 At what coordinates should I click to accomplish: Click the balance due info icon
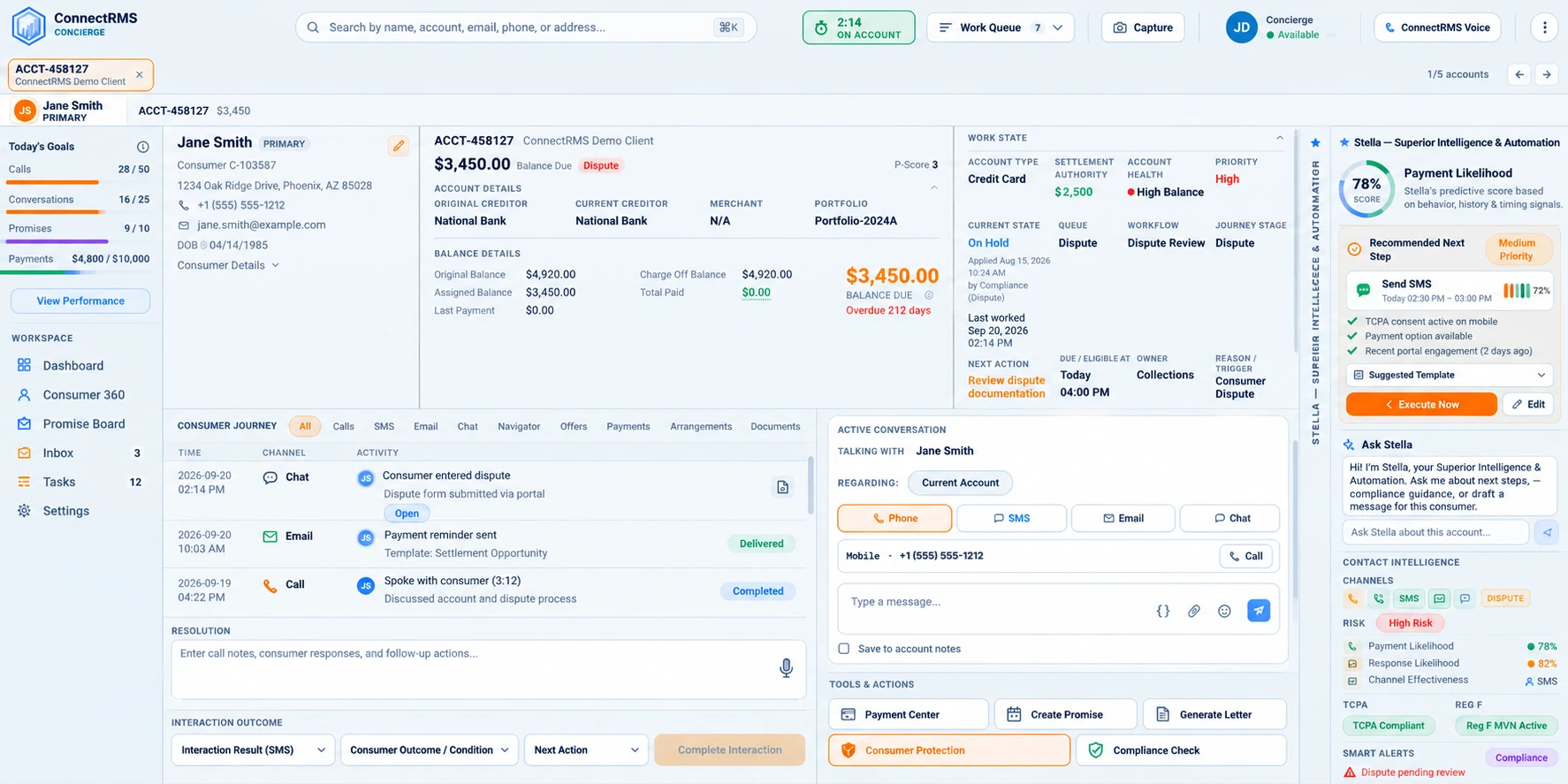[929, 295]
